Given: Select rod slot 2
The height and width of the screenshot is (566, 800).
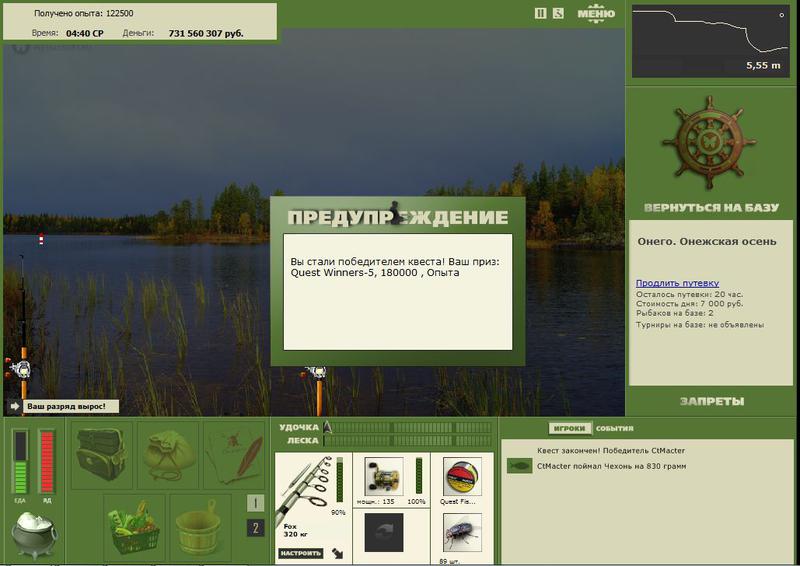Looking at the screenshot, I should [256, 528].
